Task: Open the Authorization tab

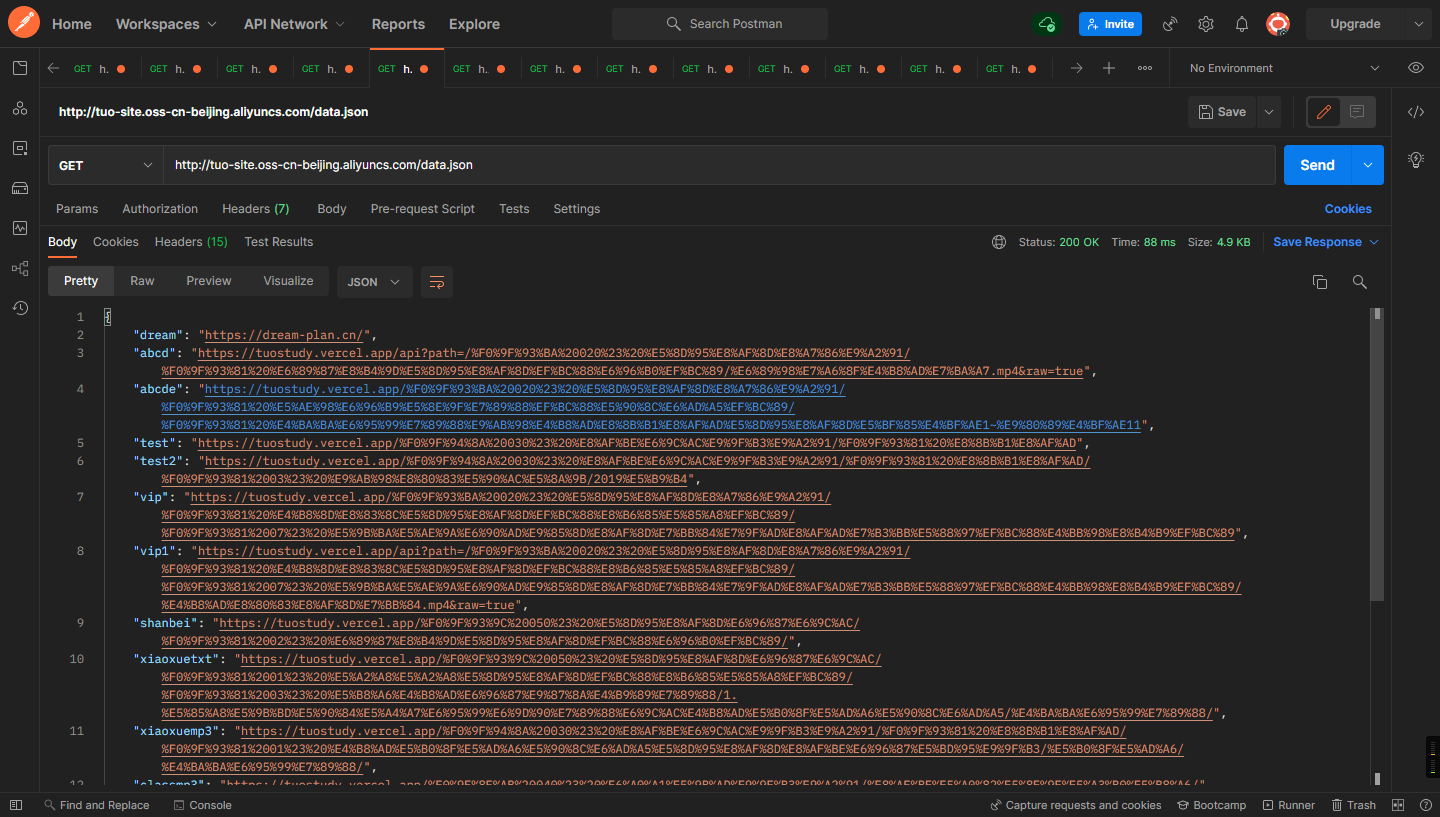Action: pos(160,209)
